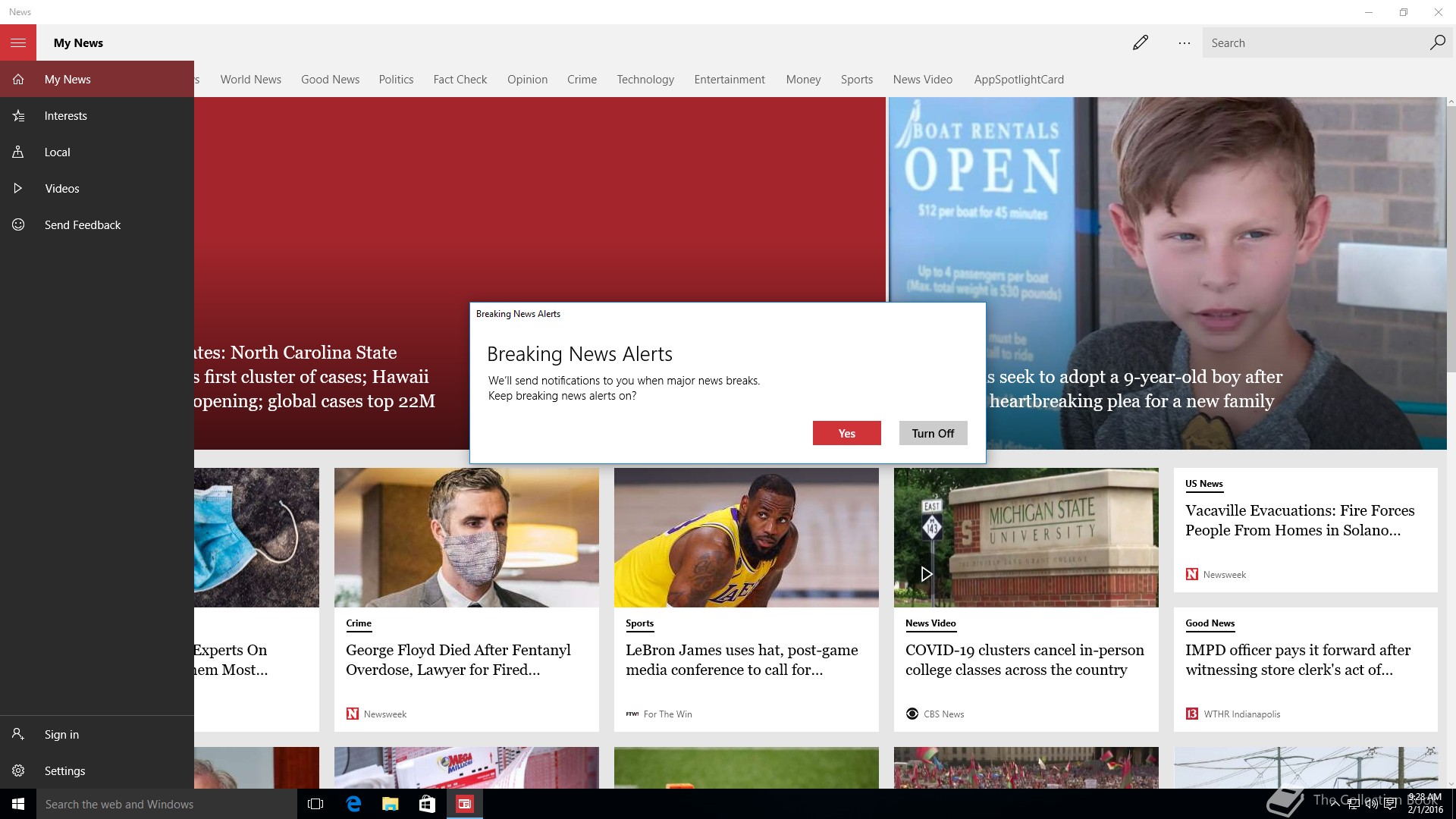Viewport: 1456px width, 819px height.
Task: Open North Carolina State cluster headline
Action: click(x=315, y=377)
